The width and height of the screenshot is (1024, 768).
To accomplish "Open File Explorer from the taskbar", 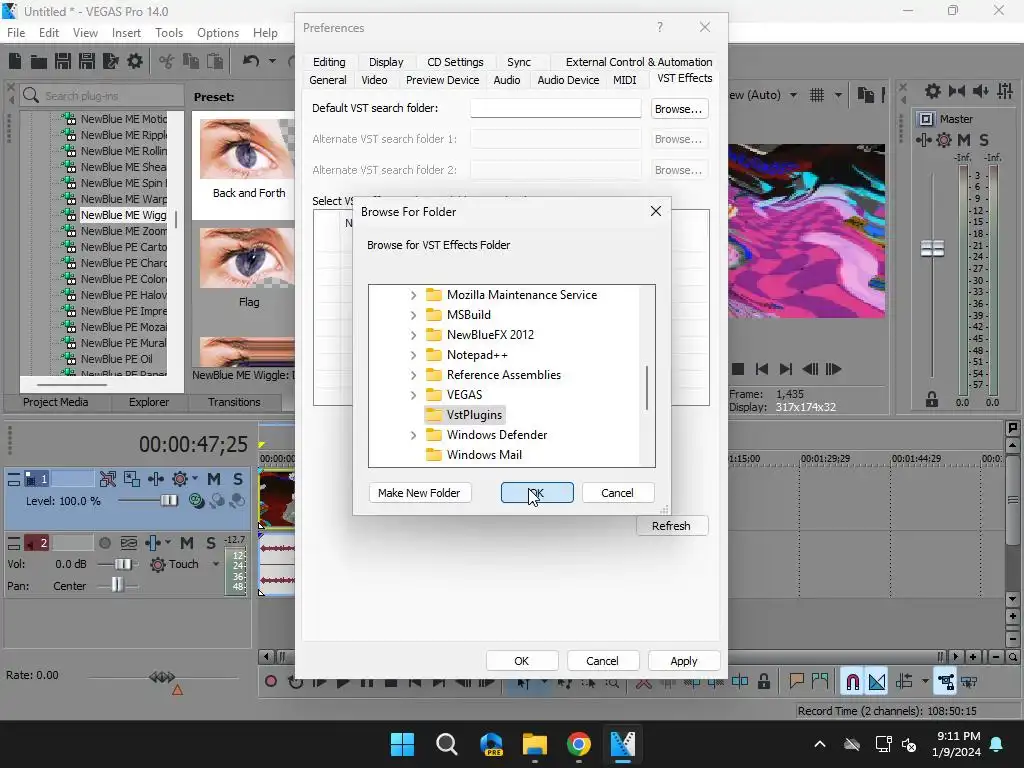I will (534, 744).
